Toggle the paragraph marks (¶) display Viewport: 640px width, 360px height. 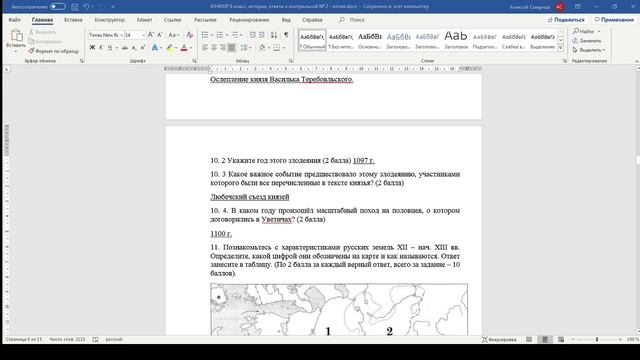tap(286, 35)
